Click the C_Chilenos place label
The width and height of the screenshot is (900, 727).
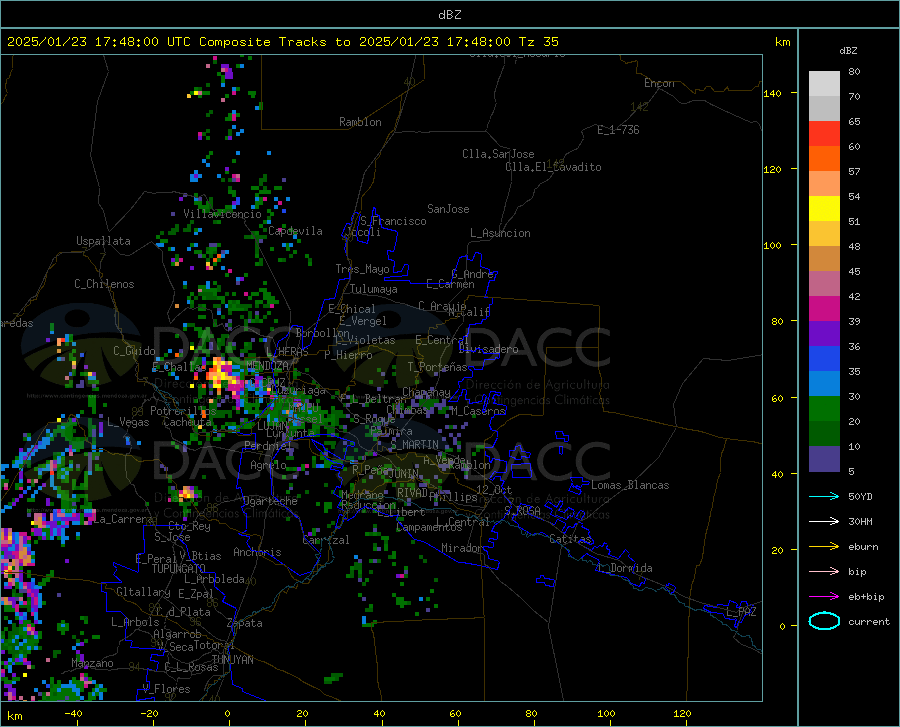coord(104,284)
